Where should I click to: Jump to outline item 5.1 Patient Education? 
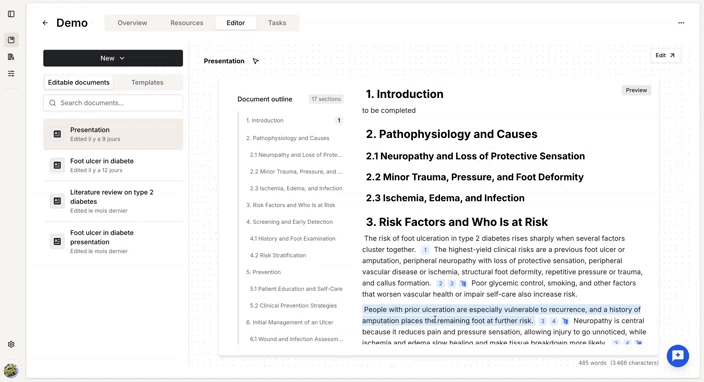point(296,289)
